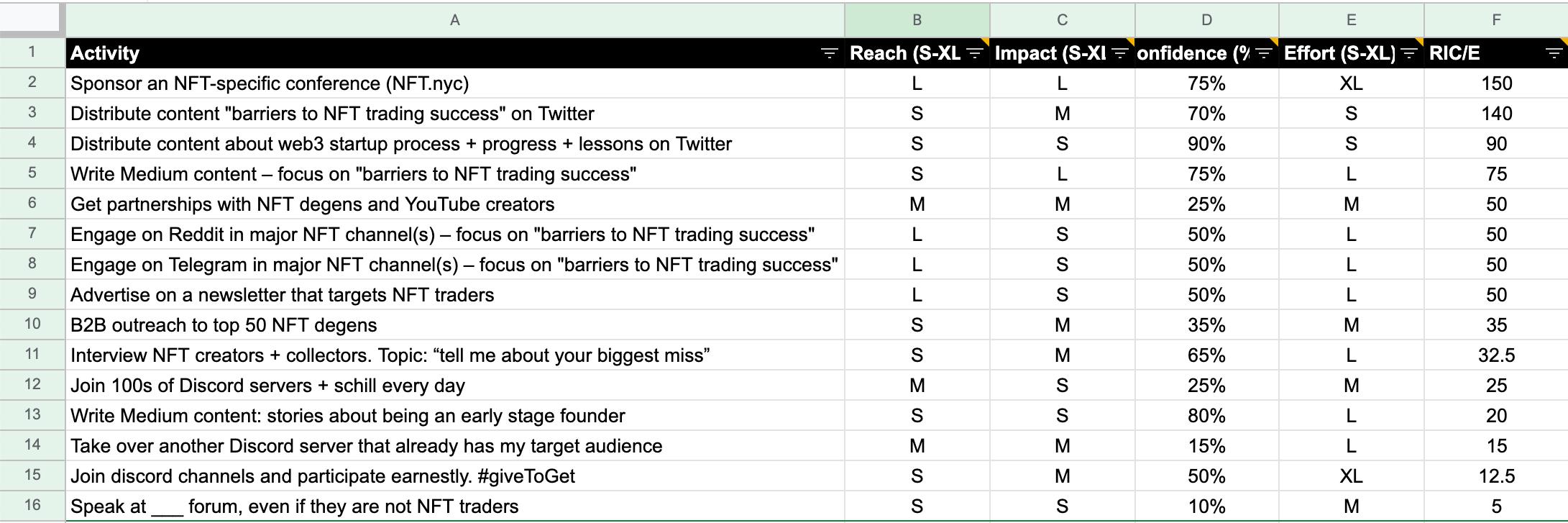The width and height of the screenshot is (1568, 523).
Task: Select column B header
Action: [x=917, y=20]
